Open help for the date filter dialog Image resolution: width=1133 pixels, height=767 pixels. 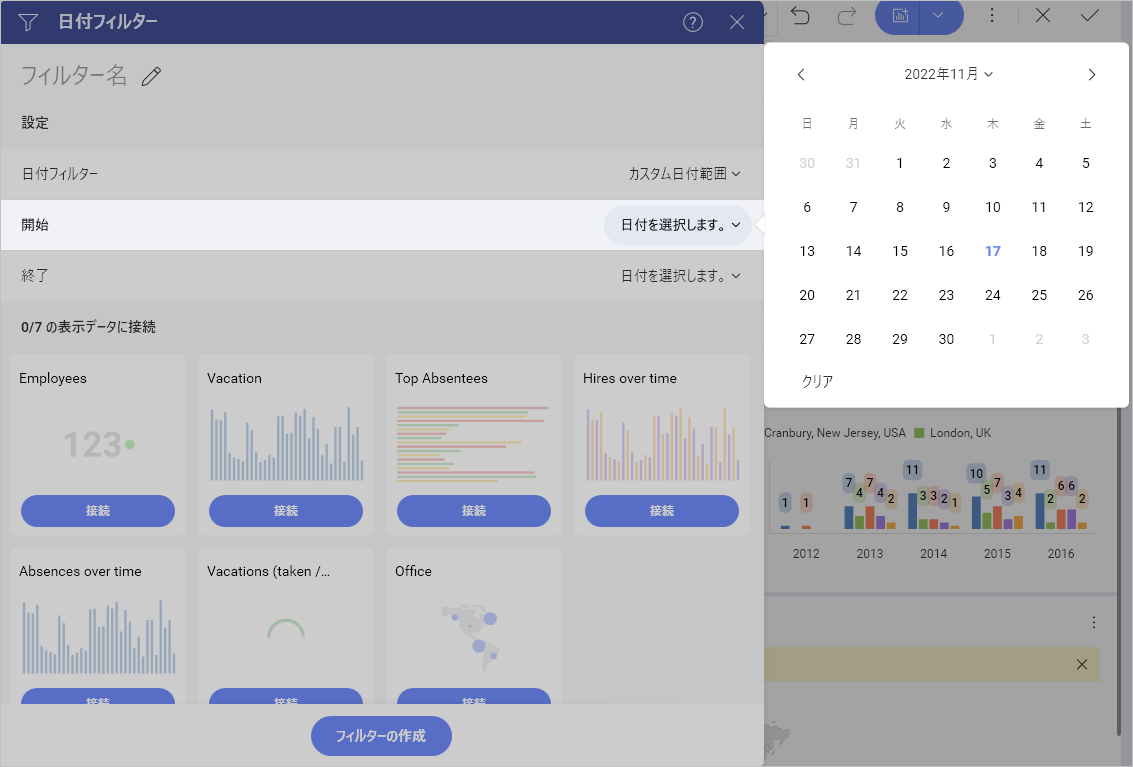point(692,22)
